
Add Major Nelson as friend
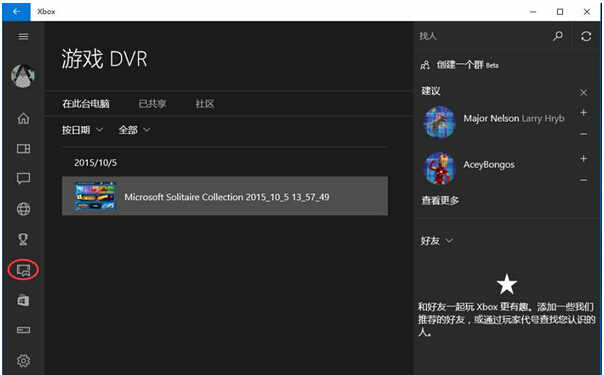tap(584, 112)
